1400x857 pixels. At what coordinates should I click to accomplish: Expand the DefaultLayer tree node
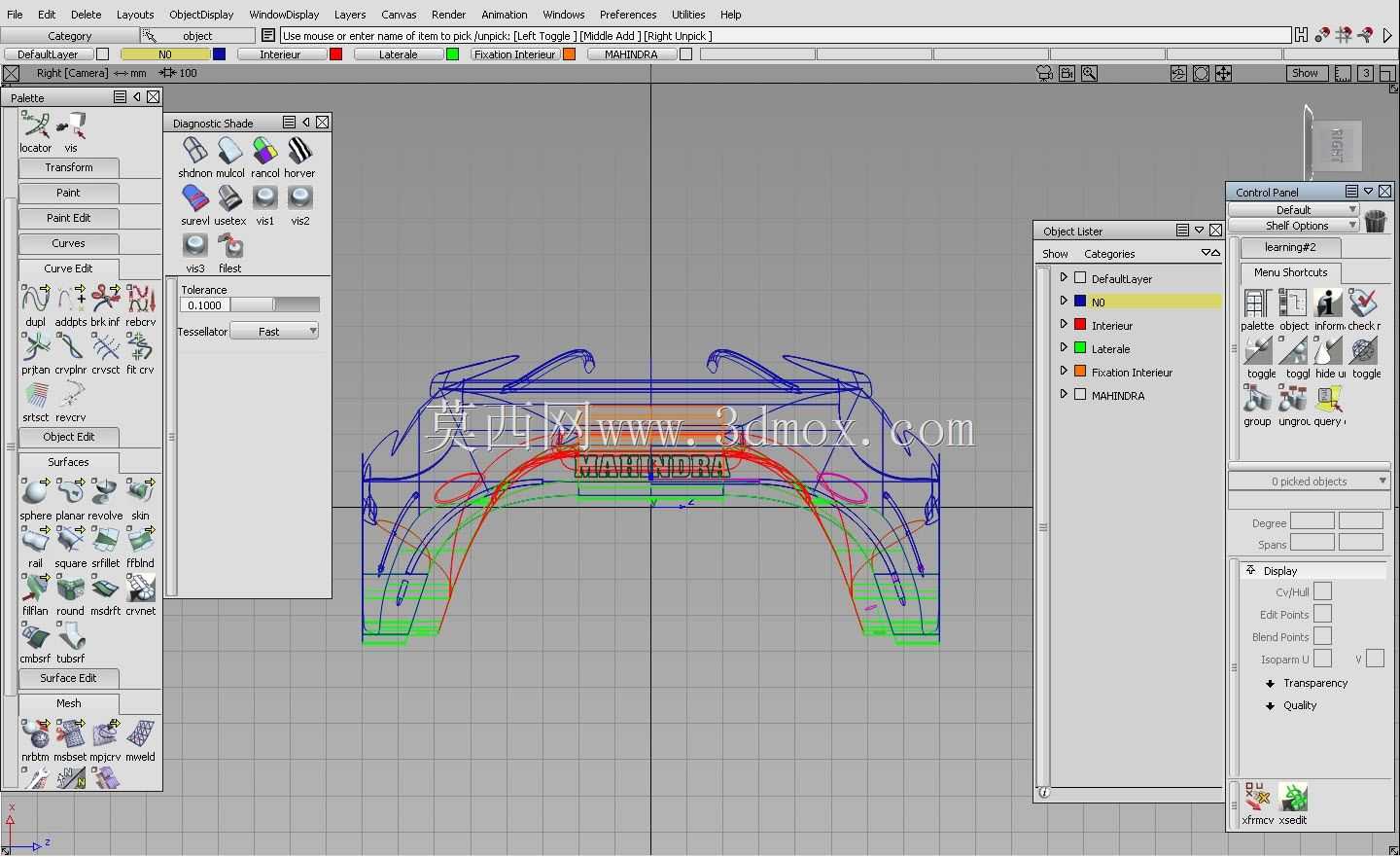click(1064, 278)
